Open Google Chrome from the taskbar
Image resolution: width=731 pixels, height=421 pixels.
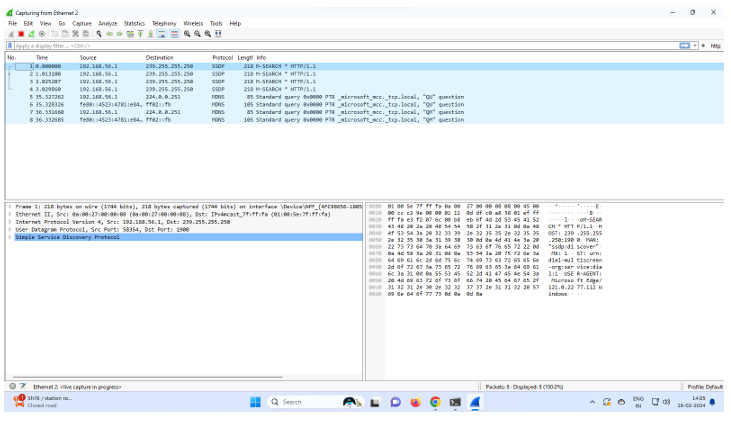pos(435,402)
